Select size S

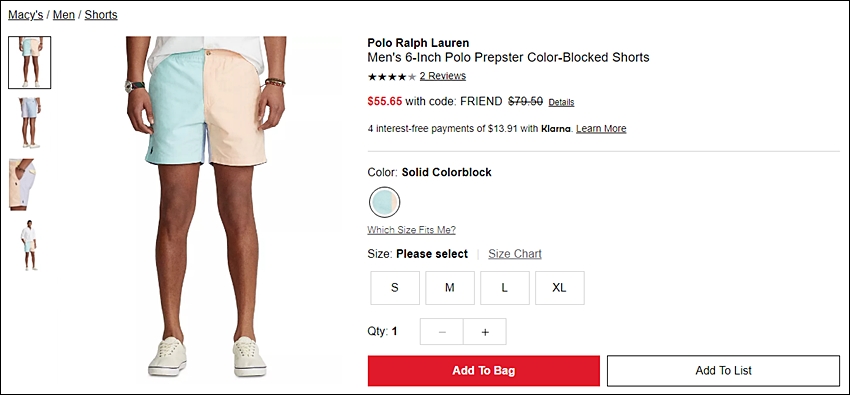[x=395, y=288]
